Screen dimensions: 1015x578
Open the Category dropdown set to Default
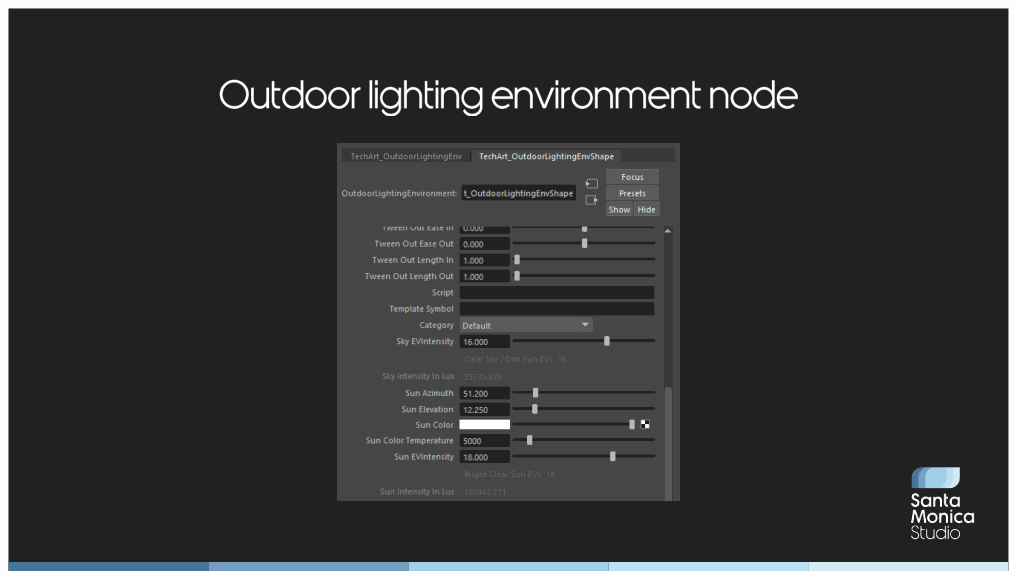[x=526, y=325]
